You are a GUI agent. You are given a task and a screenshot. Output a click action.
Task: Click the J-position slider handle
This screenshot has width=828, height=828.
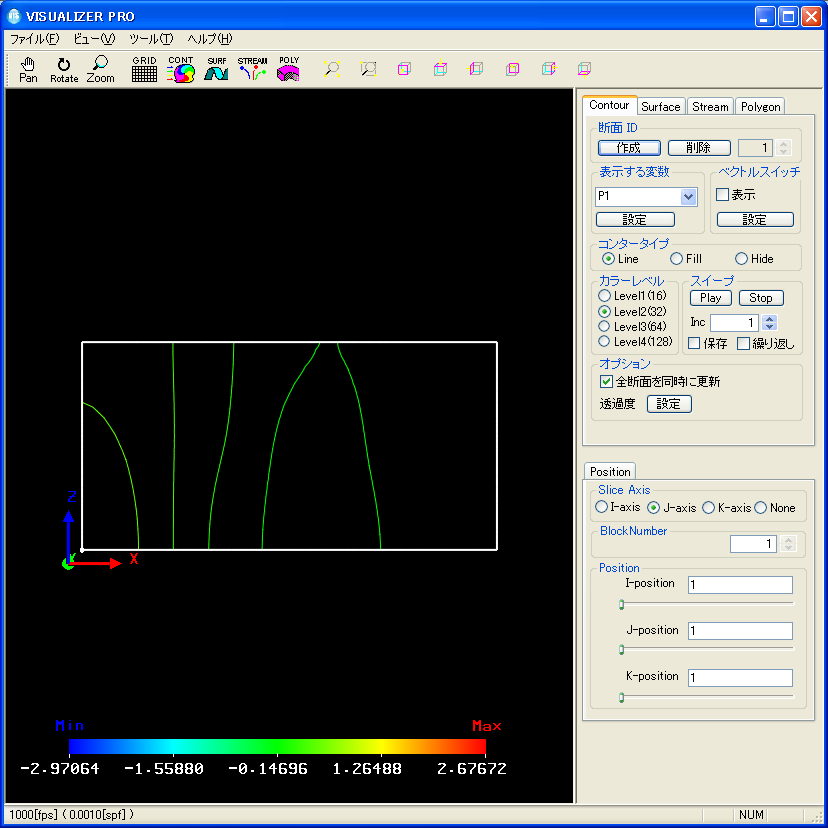[x=621, y=650]
